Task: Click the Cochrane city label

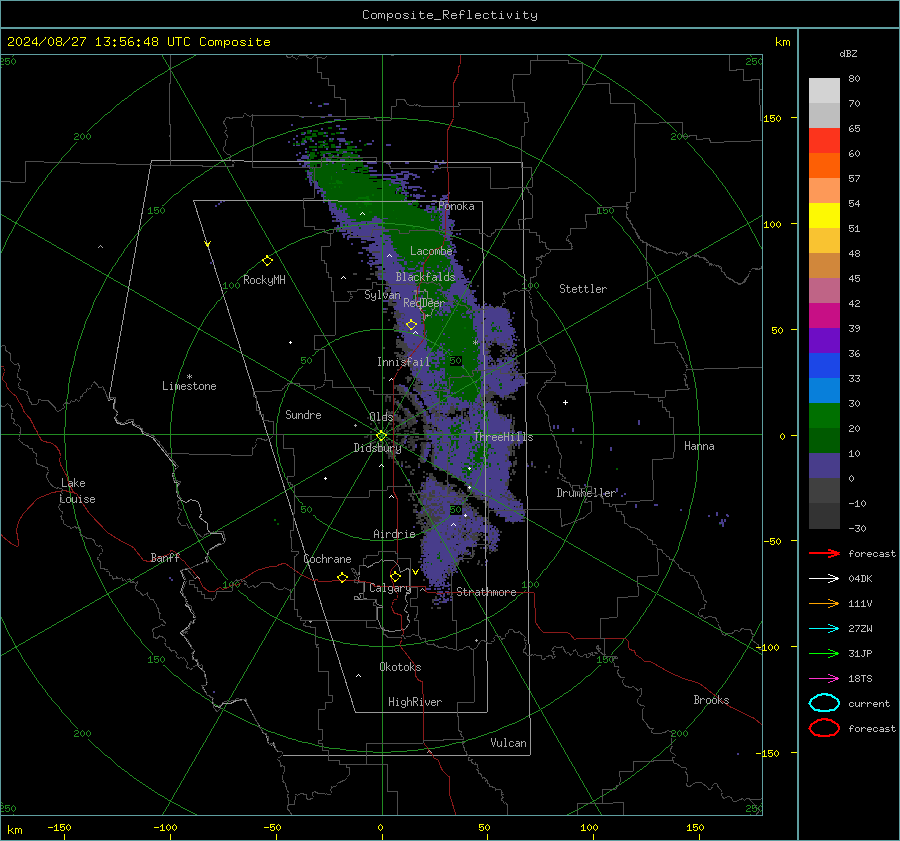Action: tap(327, 559)
